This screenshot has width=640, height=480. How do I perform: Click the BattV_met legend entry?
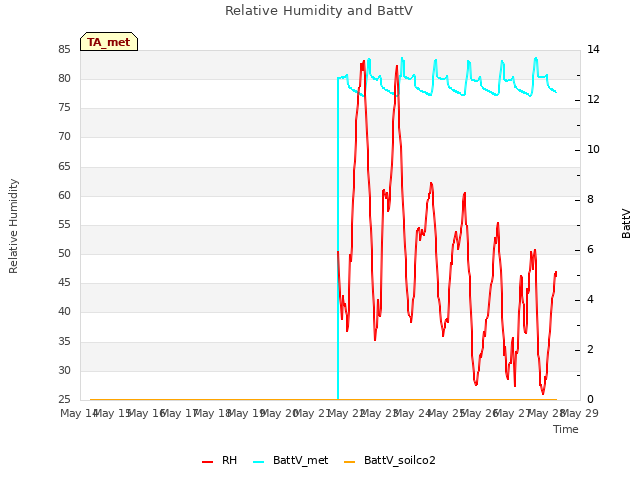(291, 460)
